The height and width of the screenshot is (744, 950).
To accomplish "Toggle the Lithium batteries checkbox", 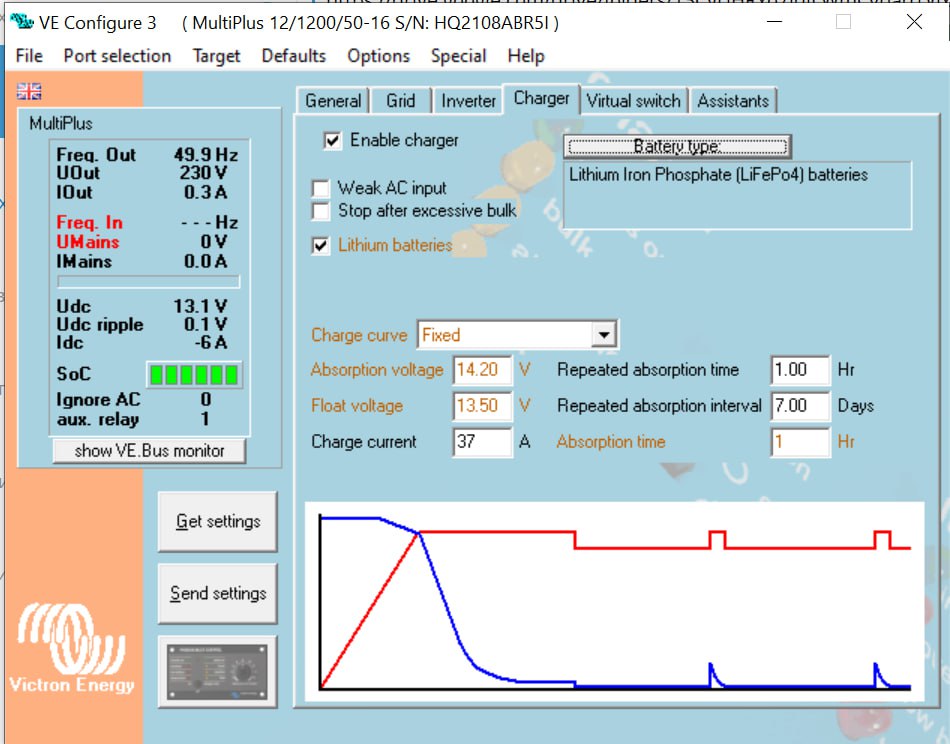I will pyautogui.click(x=321, y=245).
